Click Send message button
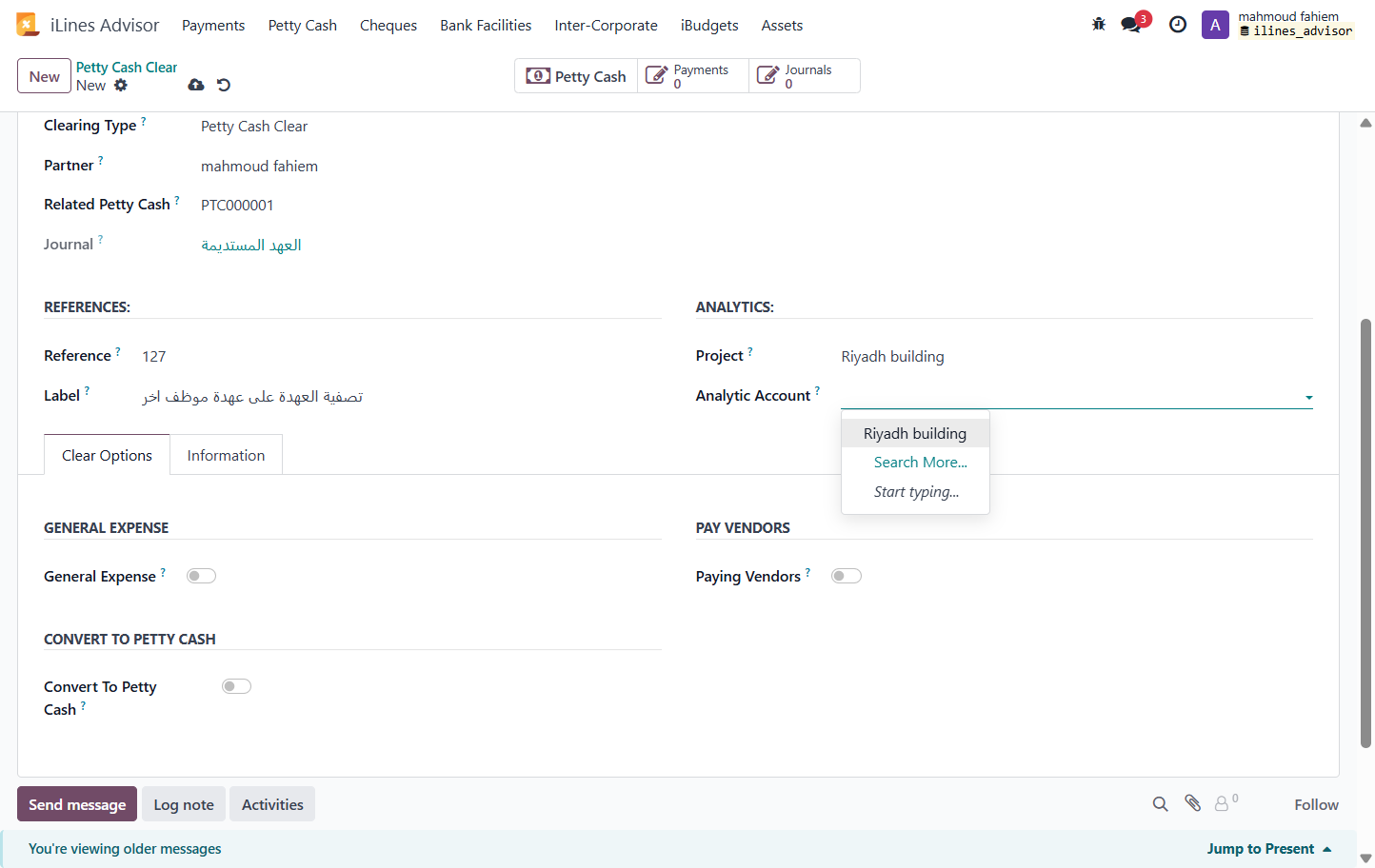1375x868 pixels. (x=77, y=804)
